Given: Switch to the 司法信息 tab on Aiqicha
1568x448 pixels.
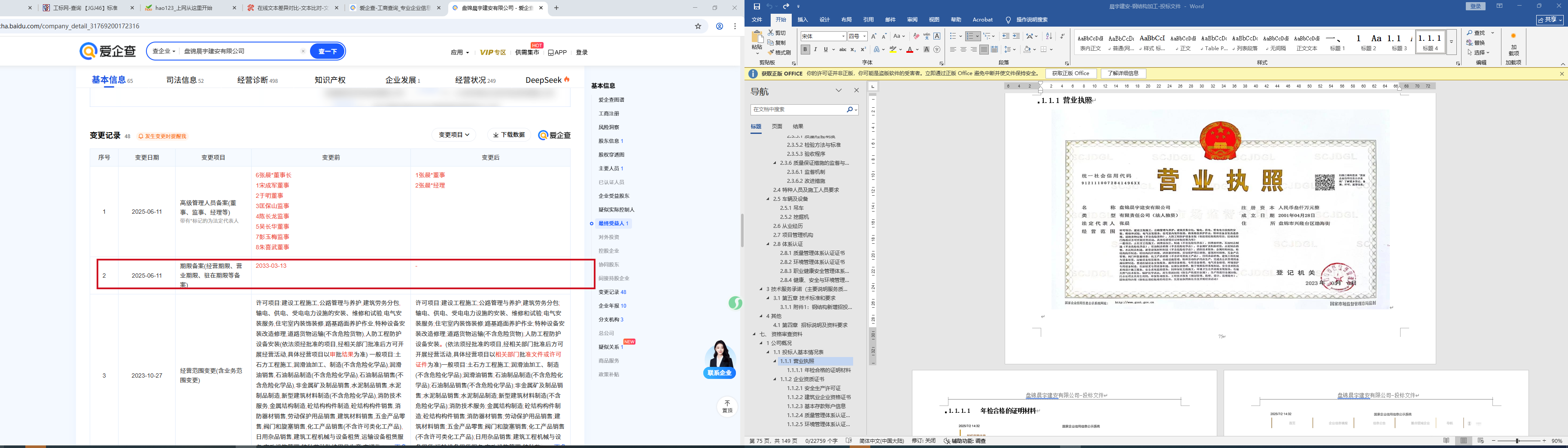Looking at the screenshot, I should pos(185,80).
